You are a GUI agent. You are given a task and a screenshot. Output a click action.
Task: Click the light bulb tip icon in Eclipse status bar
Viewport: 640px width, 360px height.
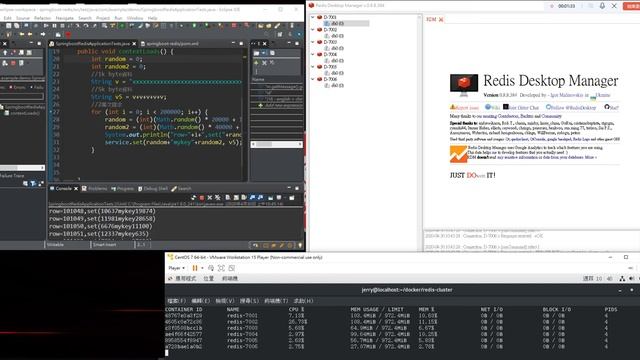coord(300,245)
